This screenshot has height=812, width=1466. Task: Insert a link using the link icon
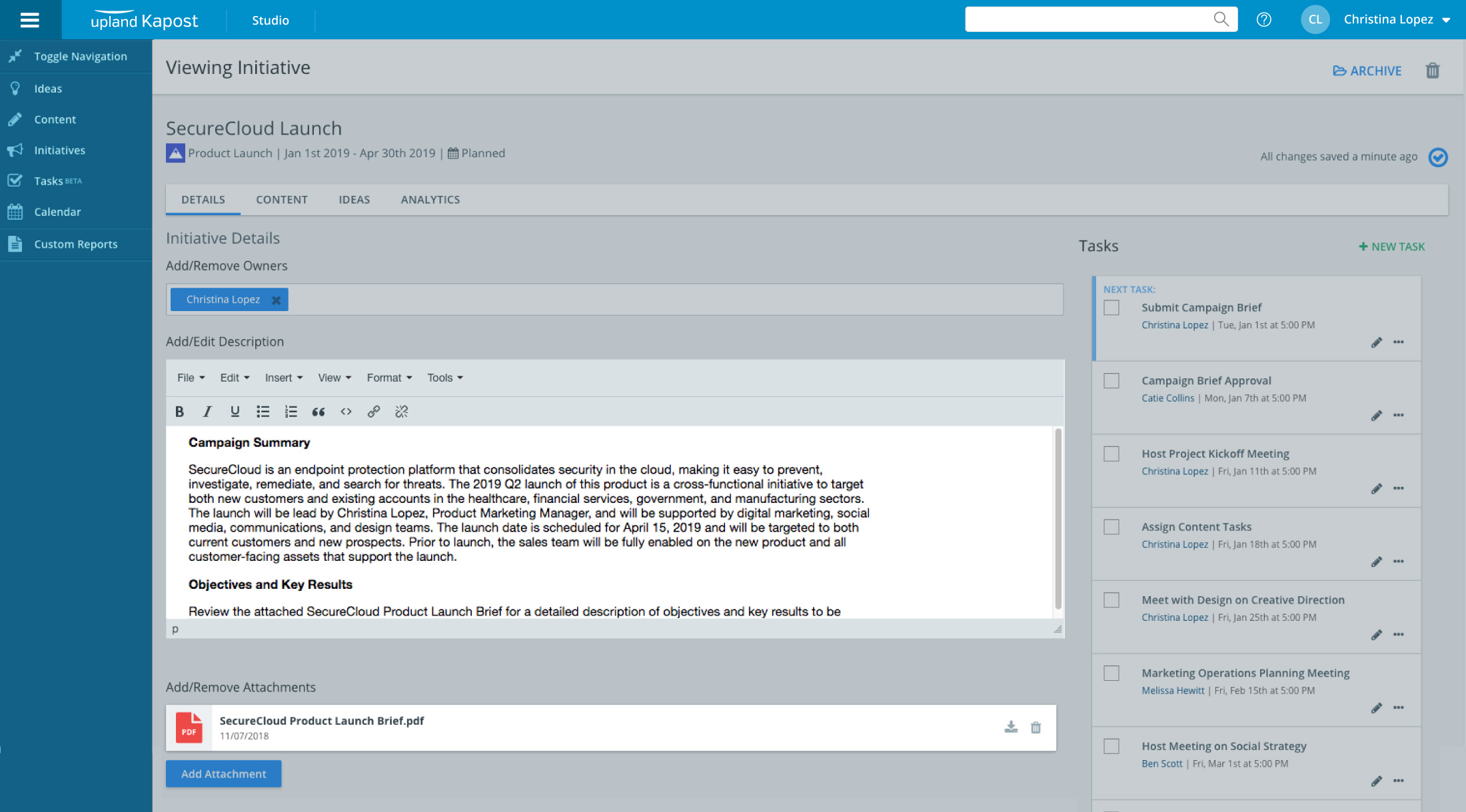pos(374,412)
